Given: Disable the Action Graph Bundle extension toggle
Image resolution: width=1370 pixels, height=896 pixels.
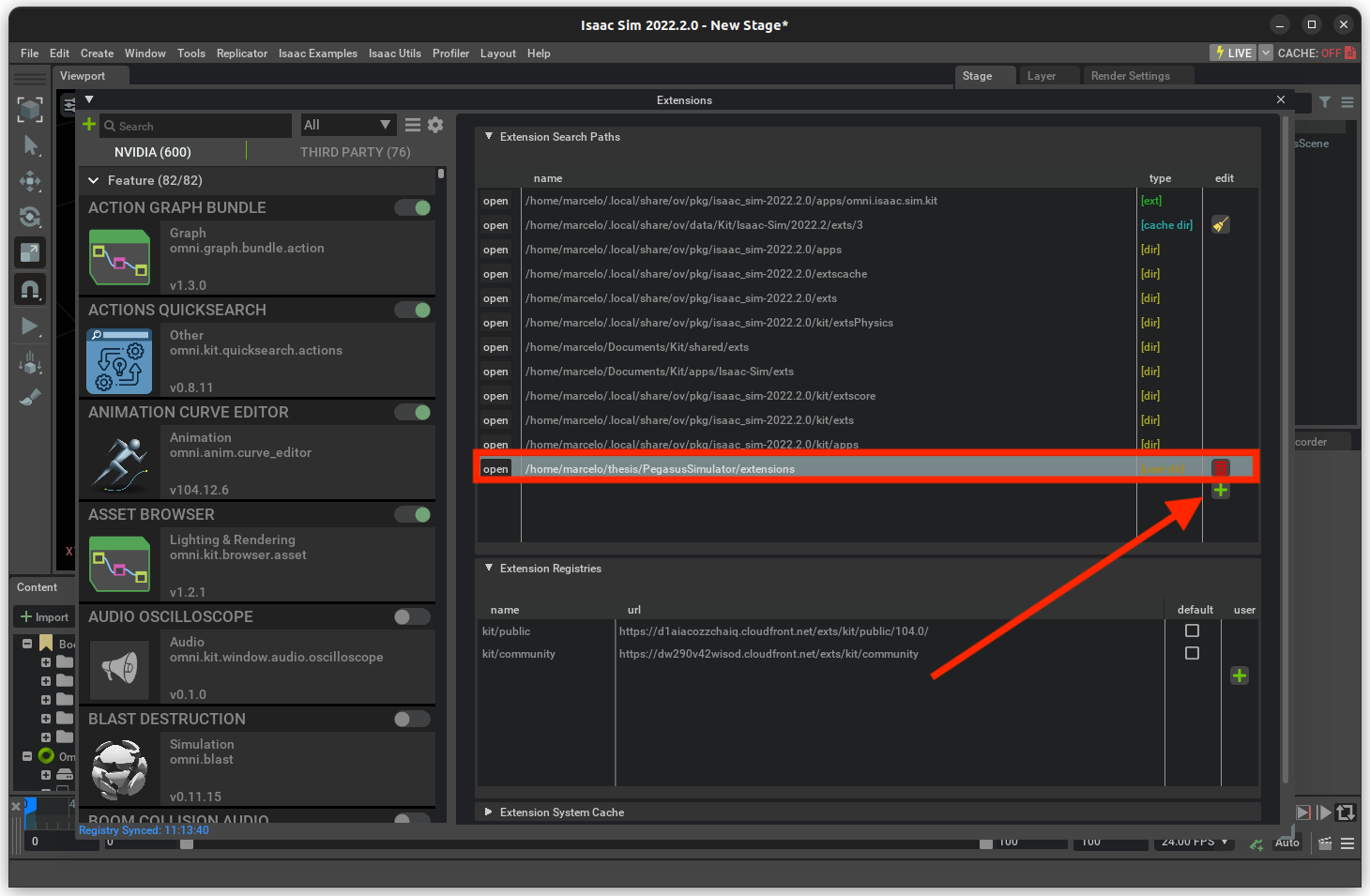Looking at the screenshot, I should [413, 207].
